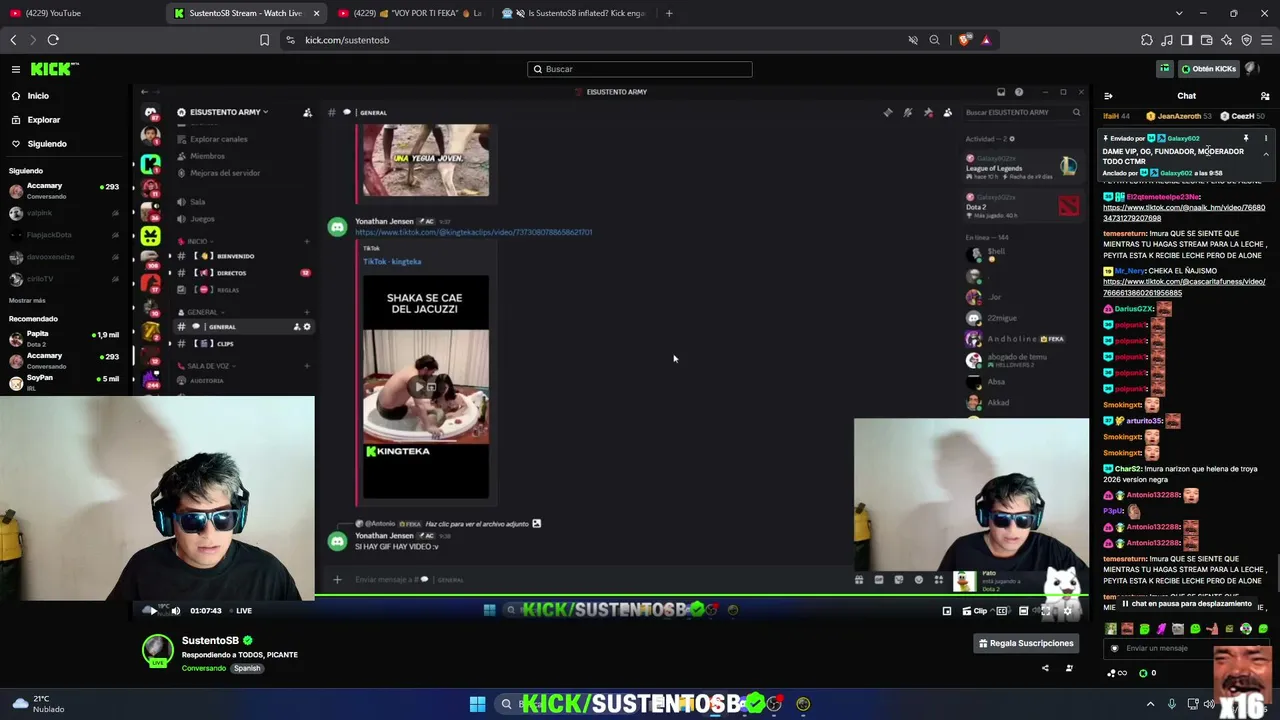The height and width of the screenshot is (720, 1280).
Task: Select the Spanish language tag
Action: pos(247,668)
